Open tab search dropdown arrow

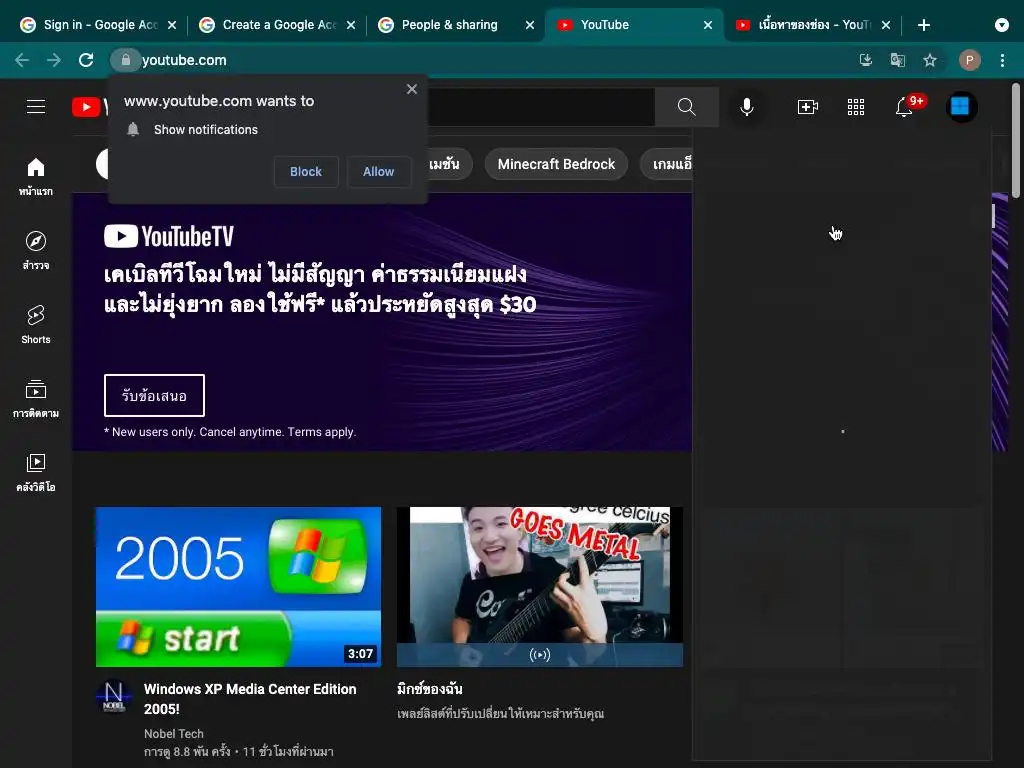[1002, 25]
